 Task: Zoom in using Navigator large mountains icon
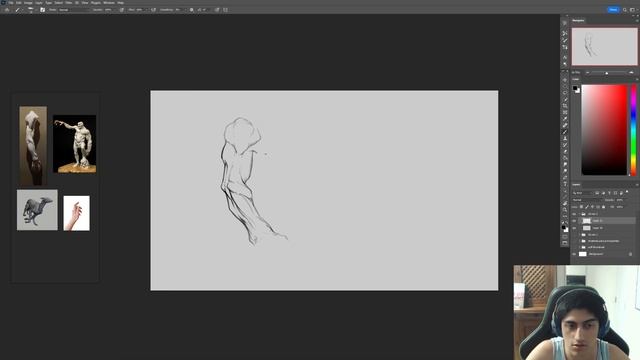coord(631,73)
